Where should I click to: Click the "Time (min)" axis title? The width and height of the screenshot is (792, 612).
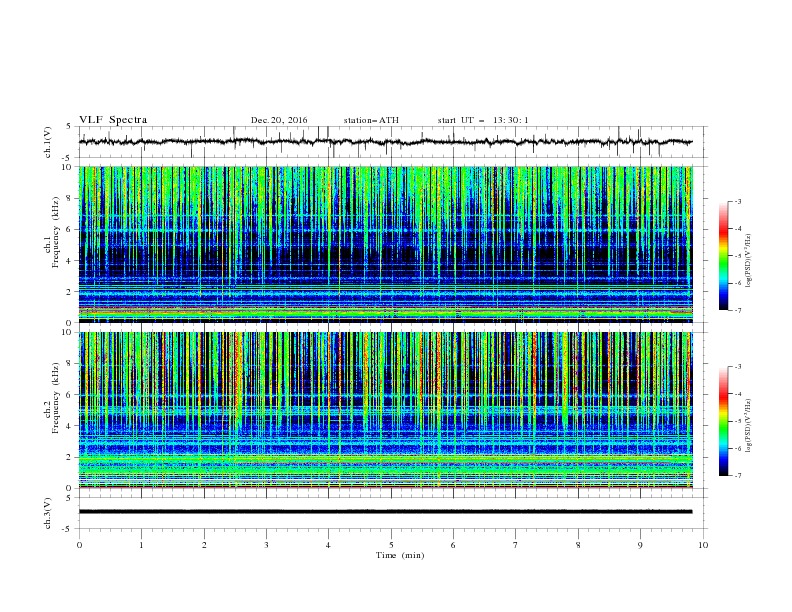tap(400, 555)
